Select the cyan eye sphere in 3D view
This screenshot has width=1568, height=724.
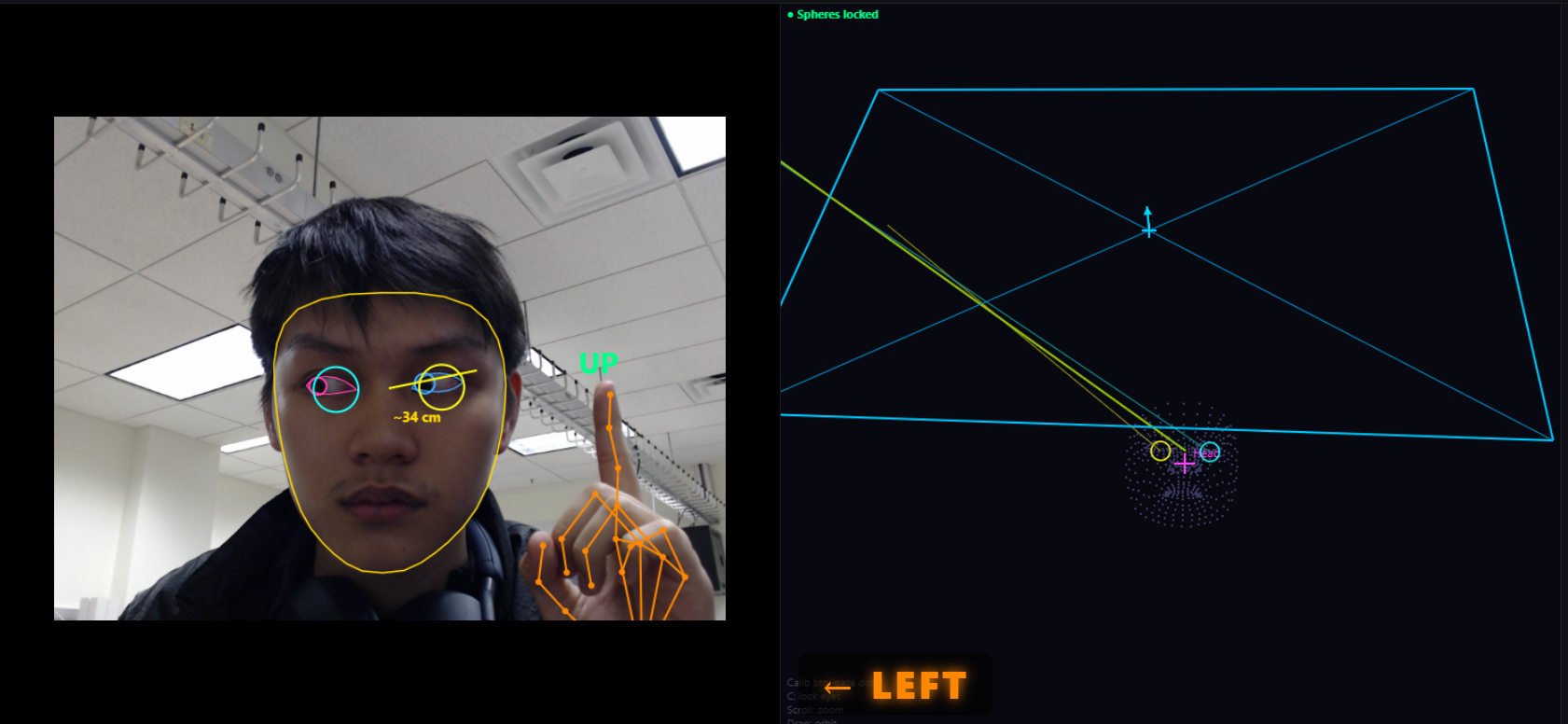(1210, 452)
